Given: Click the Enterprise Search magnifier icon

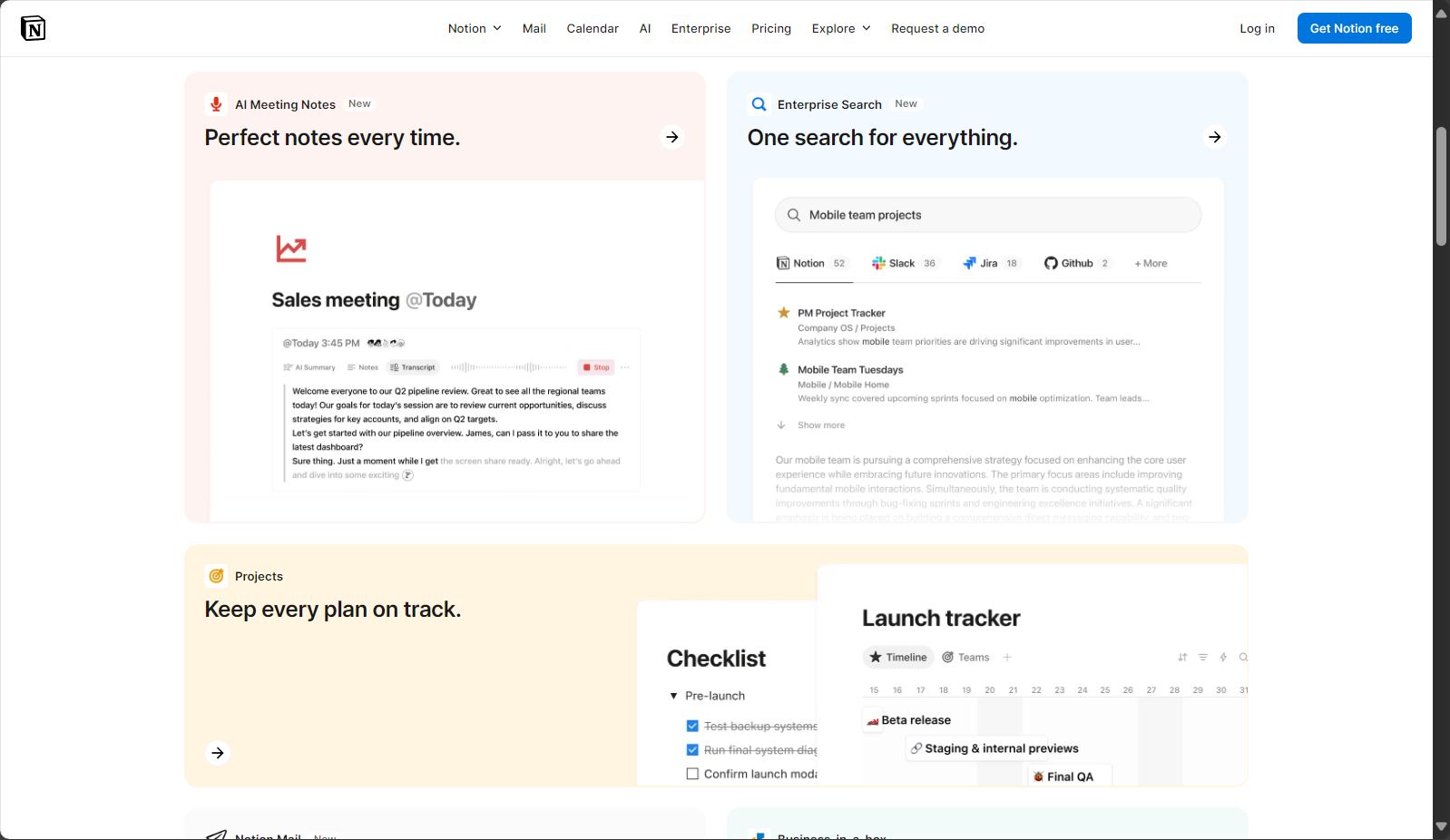Looking at the screenshot, I should click(x=759, y=104).
